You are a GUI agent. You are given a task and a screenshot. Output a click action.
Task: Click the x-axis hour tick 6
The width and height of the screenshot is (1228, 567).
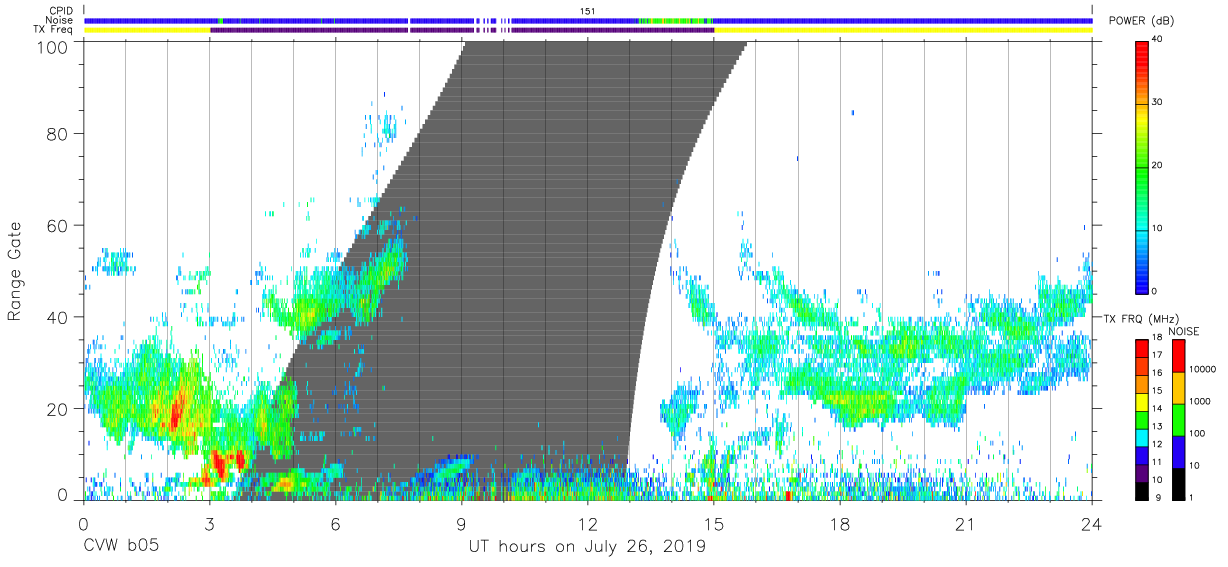(x=335, y=524)
